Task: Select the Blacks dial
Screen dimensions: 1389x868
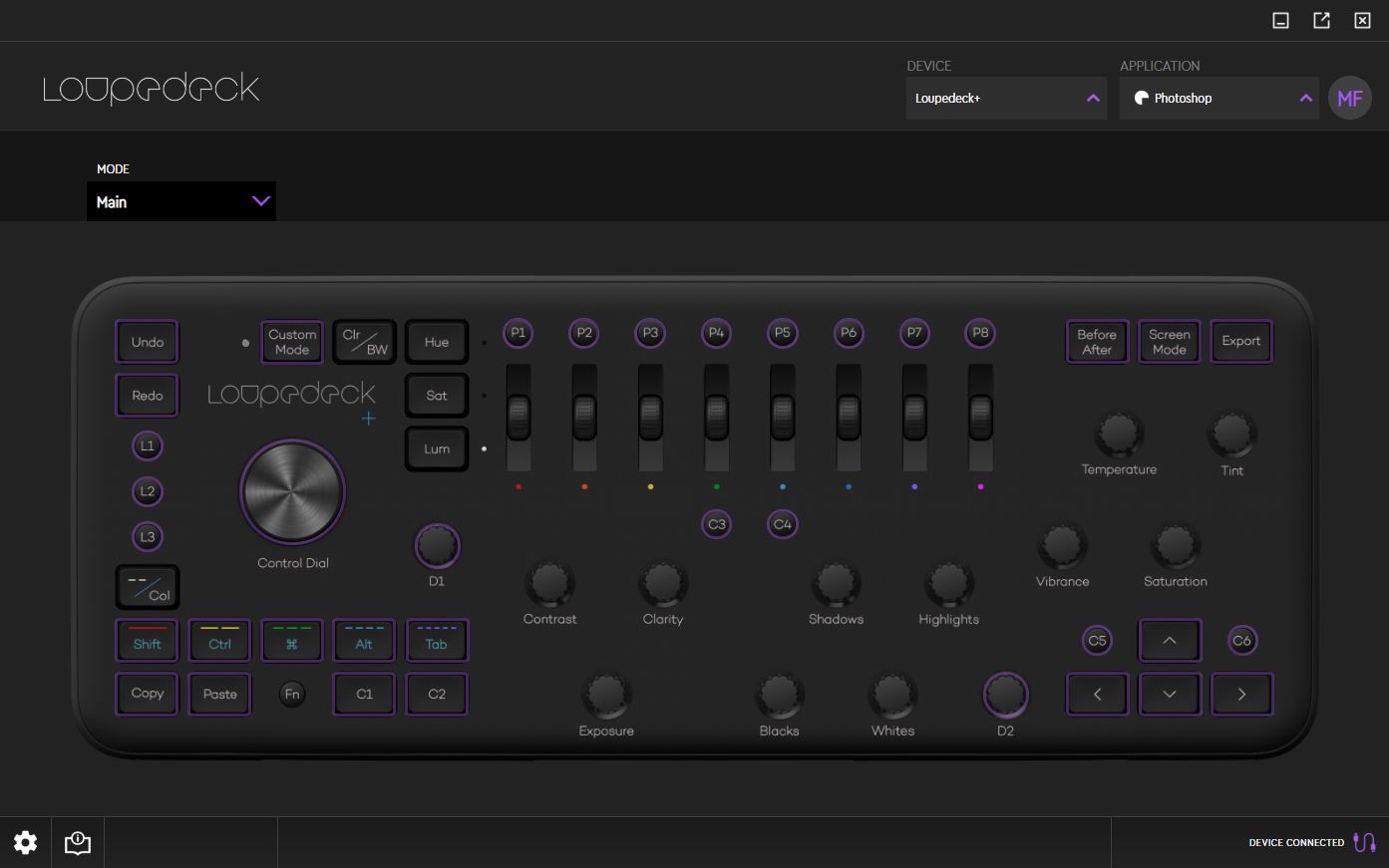Action: 779,695
